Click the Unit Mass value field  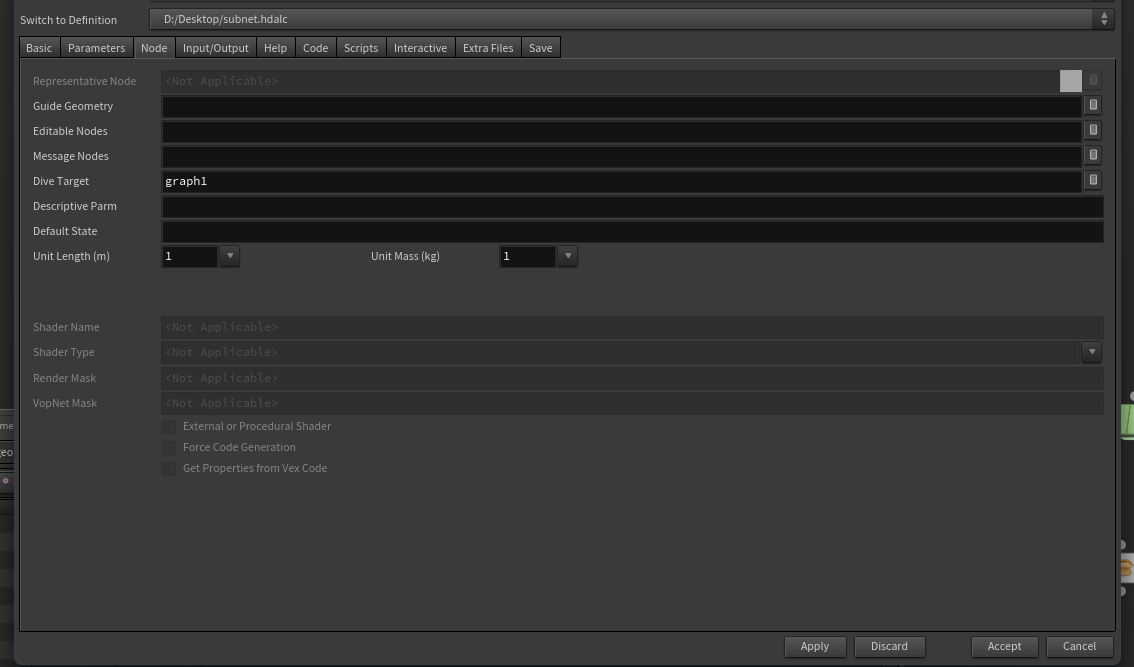(527, 256)
